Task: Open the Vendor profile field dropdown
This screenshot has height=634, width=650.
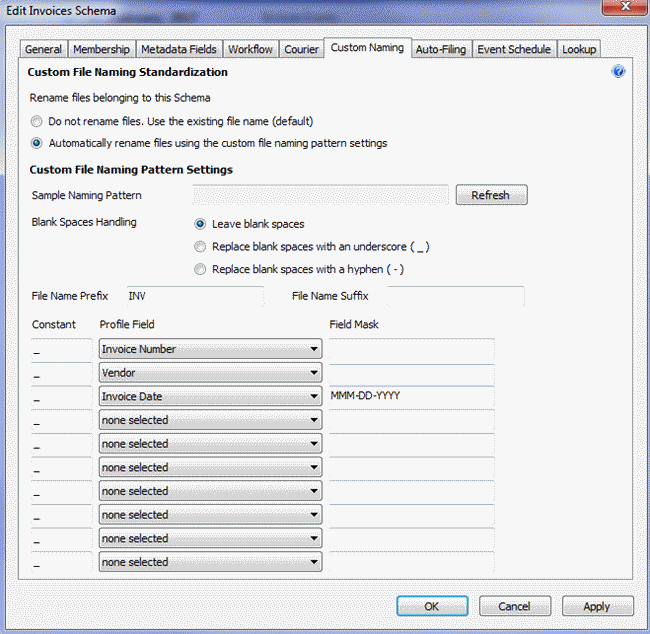Action: coord(211,373)
